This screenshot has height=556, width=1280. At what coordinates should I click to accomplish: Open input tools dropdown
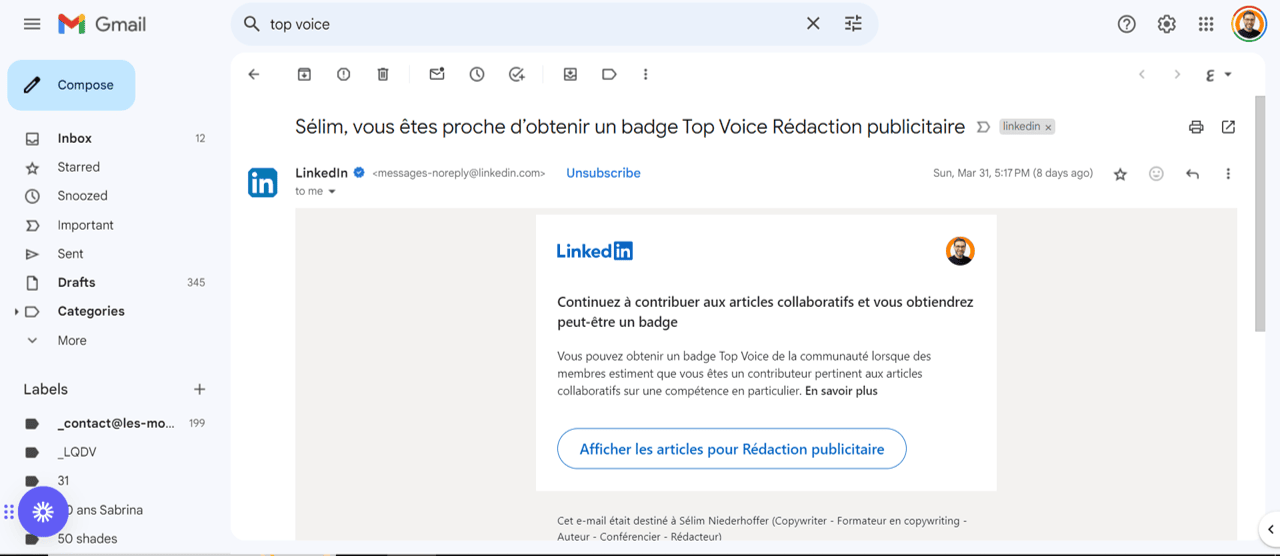coord(1218,74)
